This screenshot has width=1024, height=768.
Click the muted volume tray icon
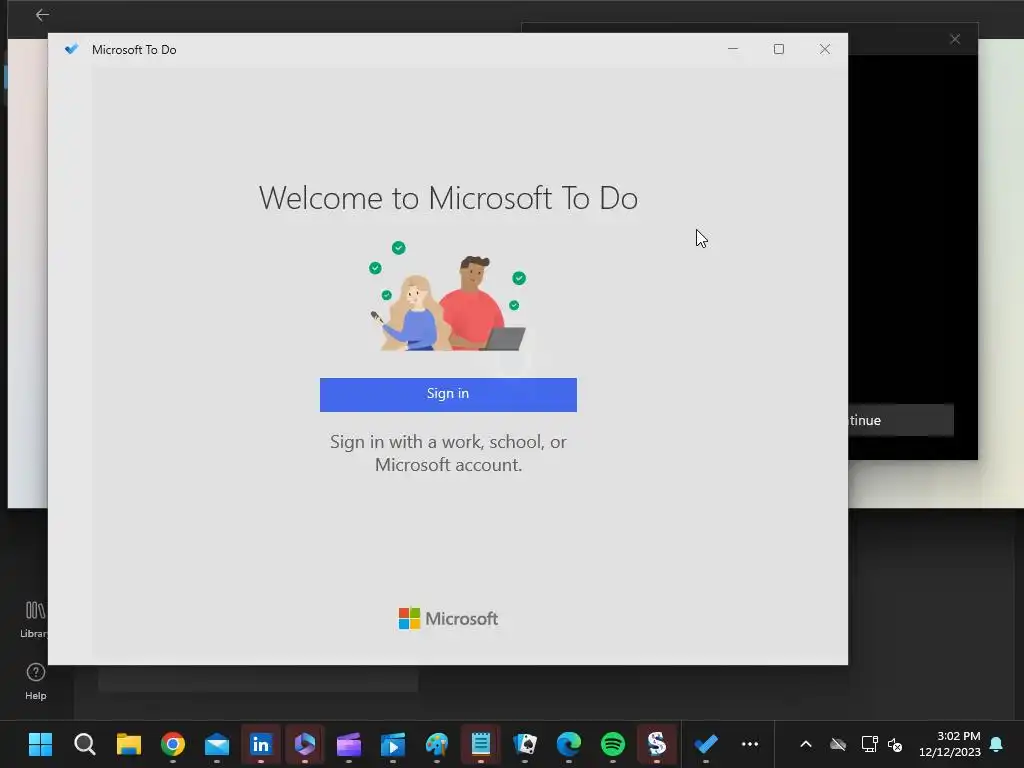click(x=895, y=744)
